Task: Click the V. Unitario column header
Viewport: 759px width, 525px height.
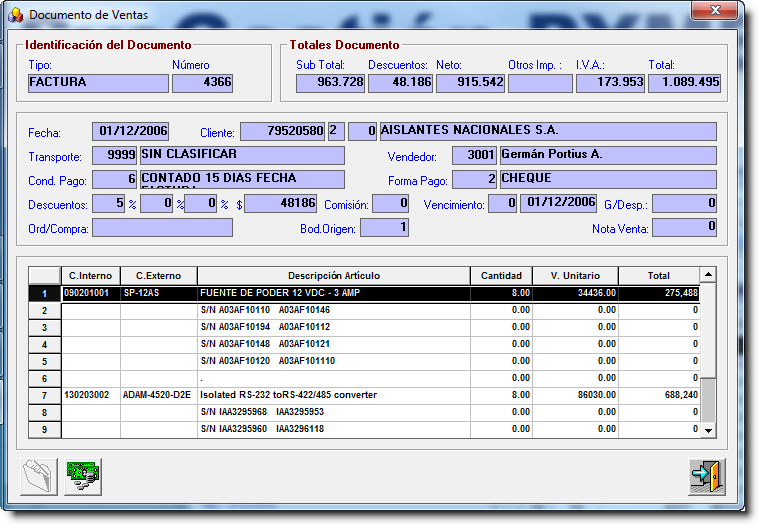Action: [575, 275]
